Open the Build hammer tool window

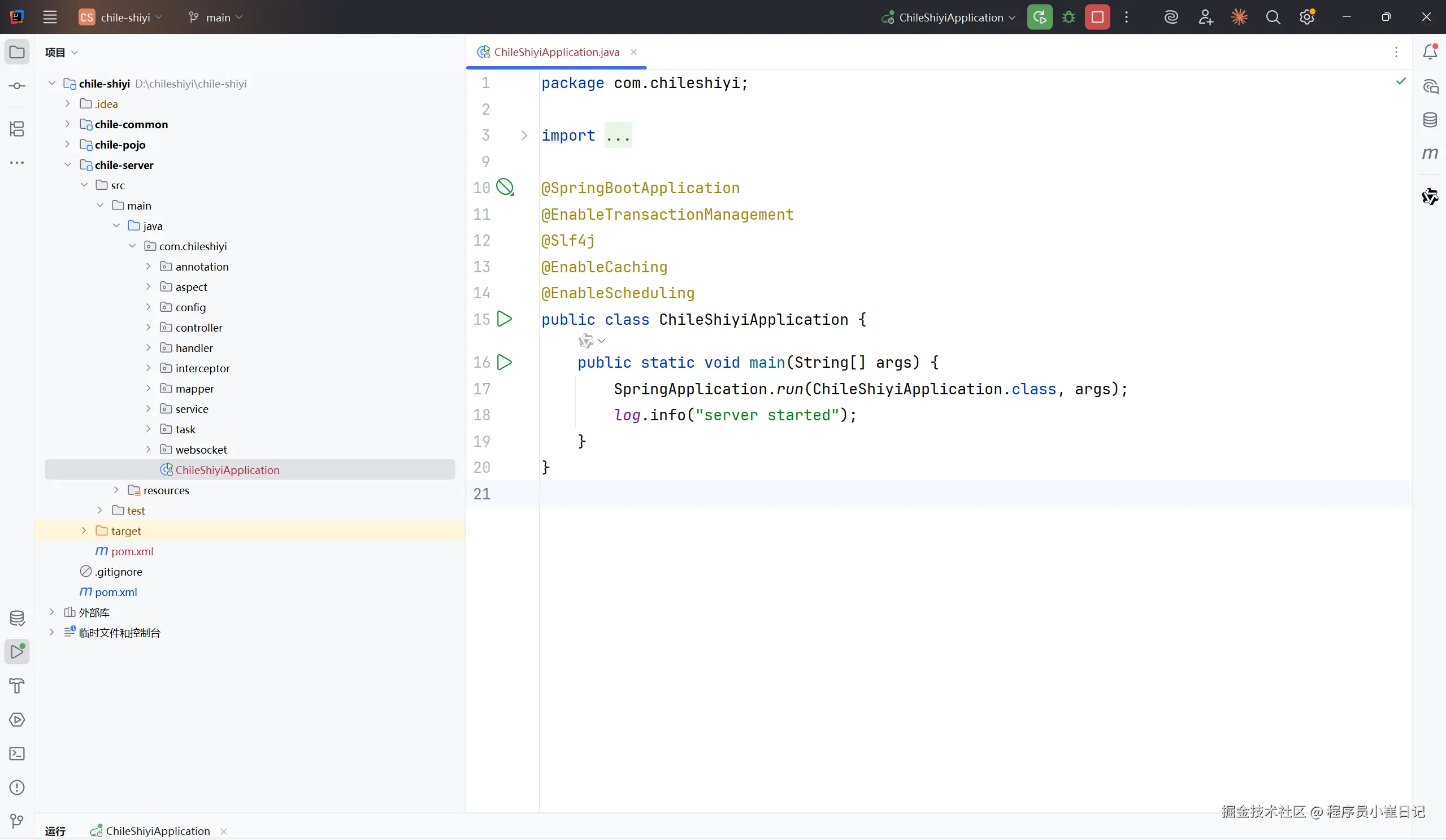[x=17, y=686]
